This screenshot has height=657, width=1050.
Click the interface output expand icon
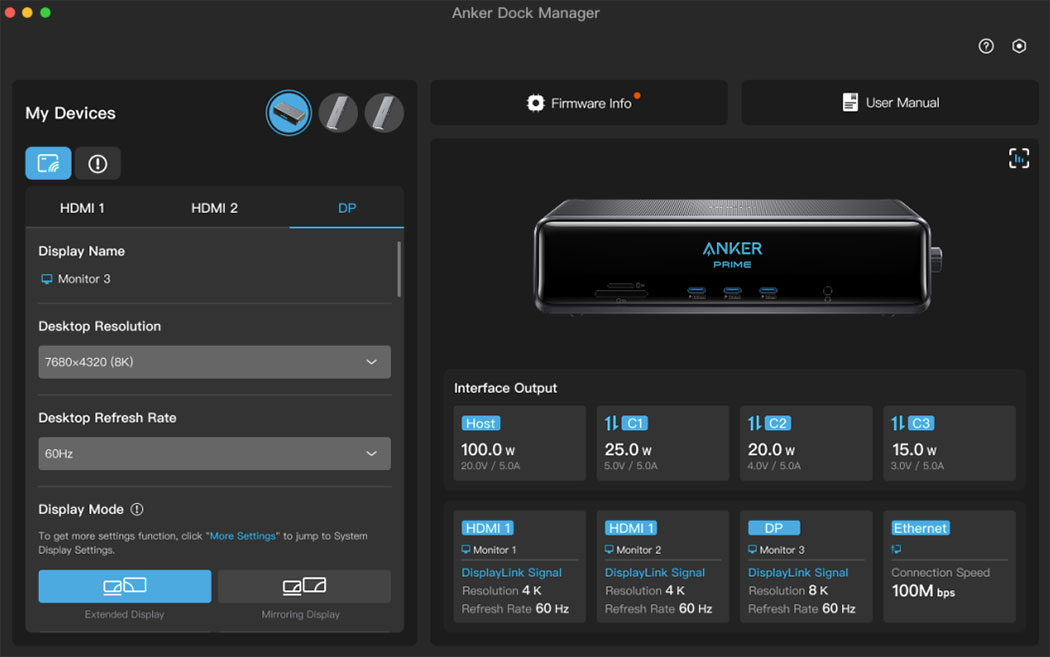pos(1019,158)
